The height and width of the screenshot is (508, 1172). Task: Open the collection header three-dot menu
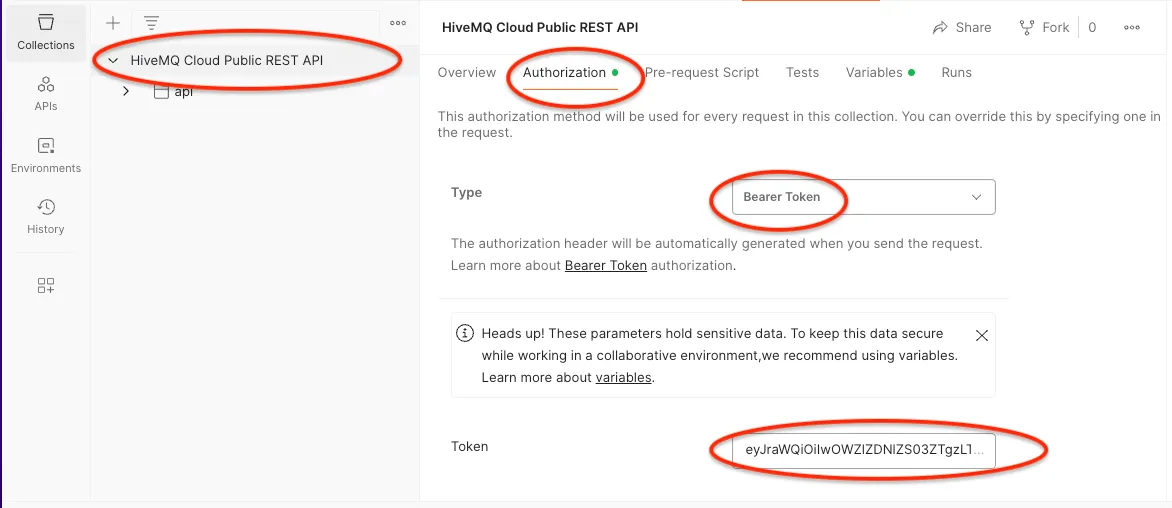click(x=1132, y=28)
